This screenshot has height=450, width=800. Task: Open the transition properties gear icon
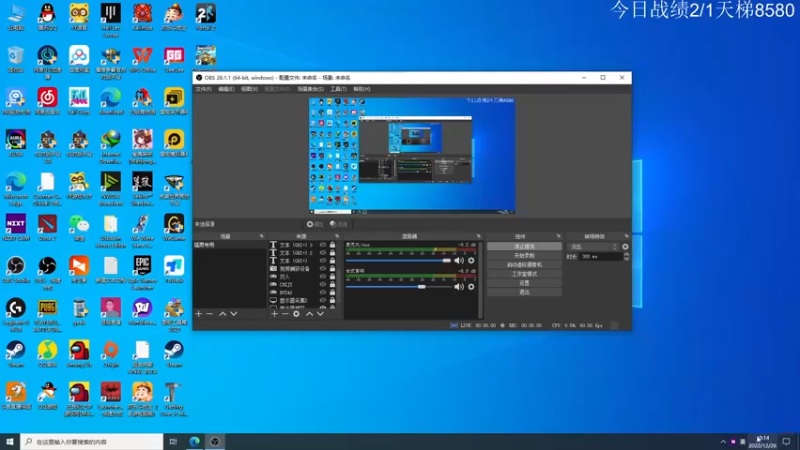626,246
